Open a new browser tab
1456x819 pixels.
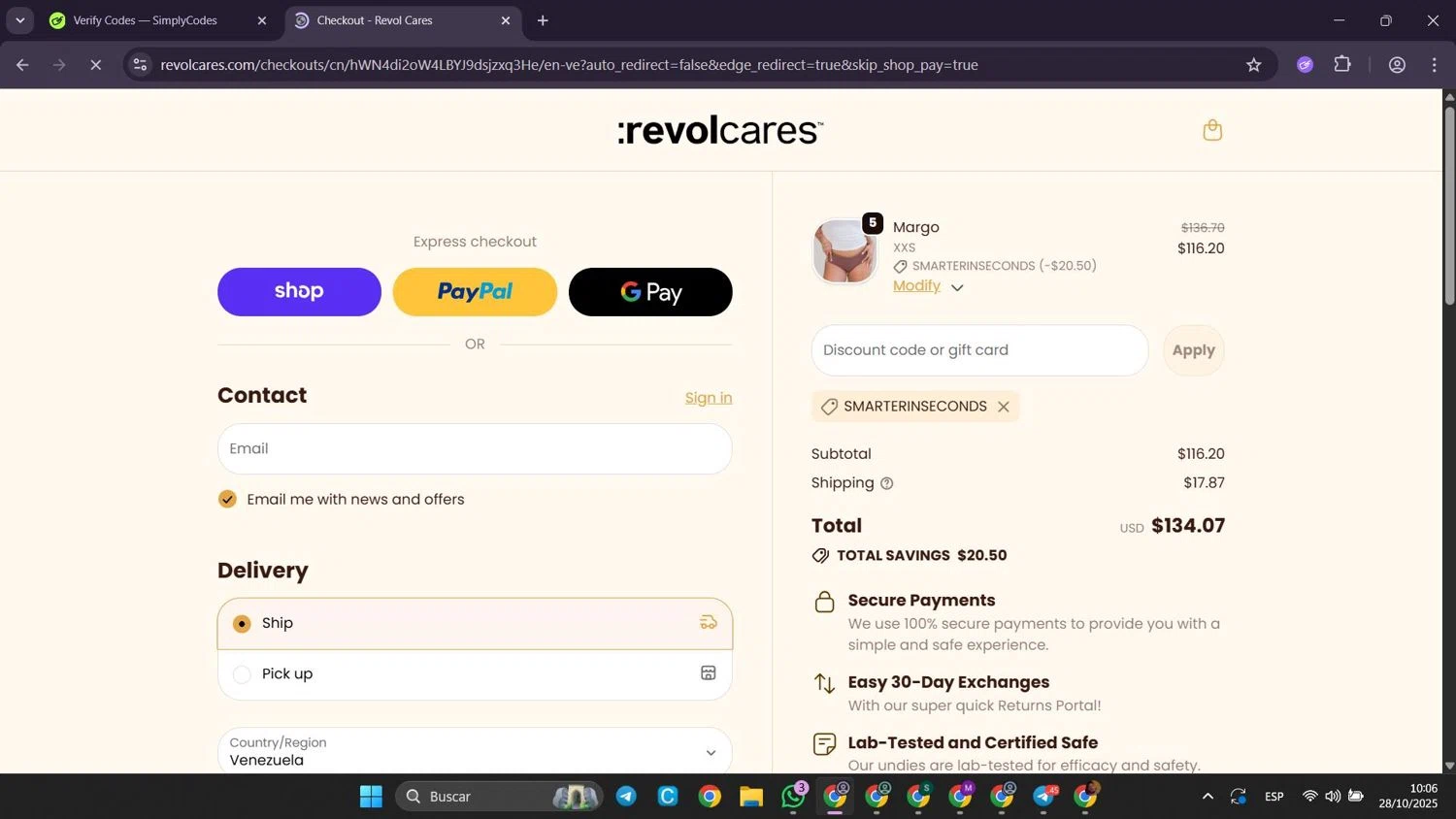[x=543, y=20]
